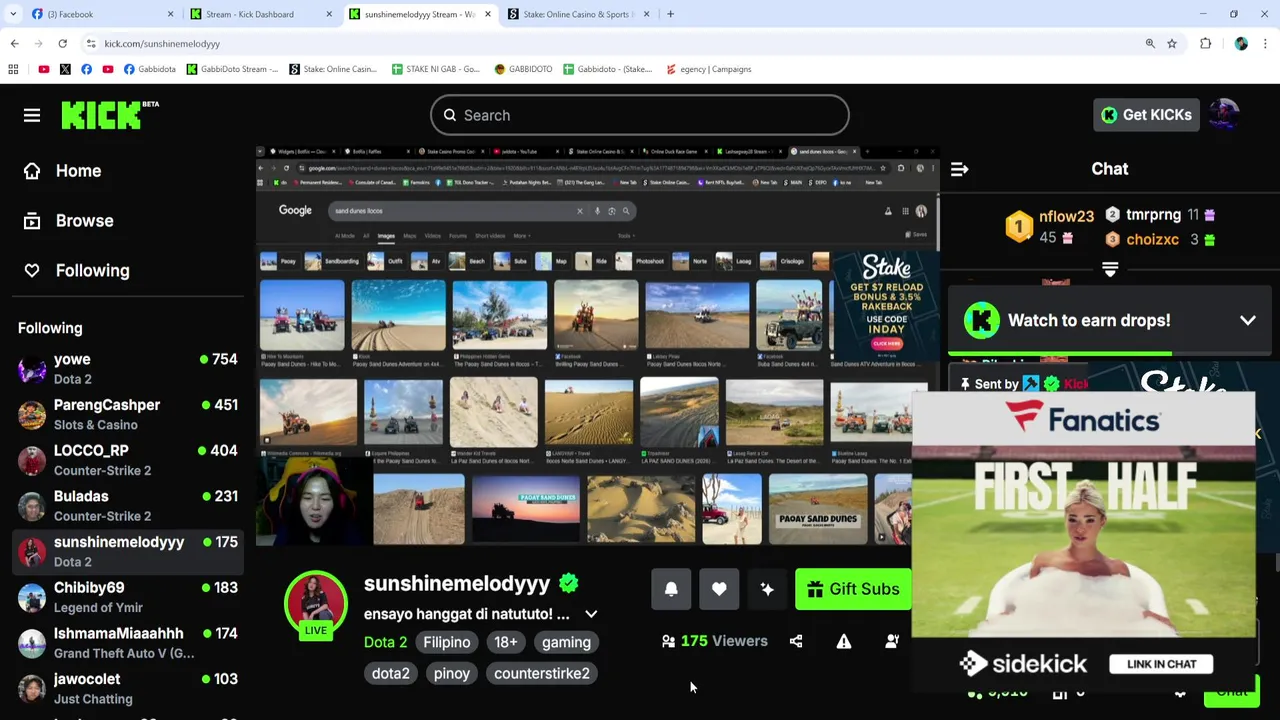Click the Get KICKs button
Screen dimensions: 1280x720
tap(1146, 115)
